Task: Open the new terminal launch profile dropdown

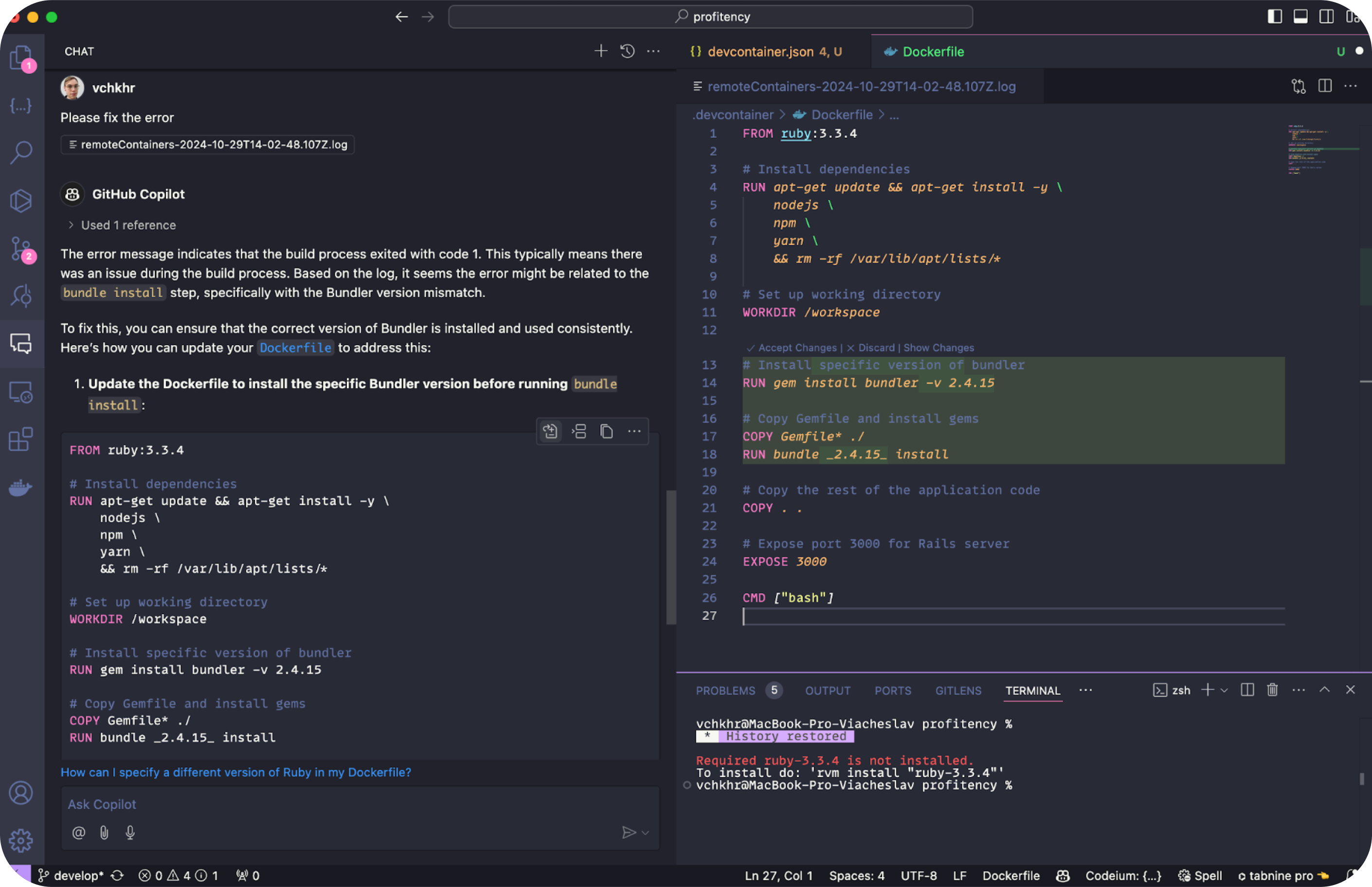Action: 1225,690
